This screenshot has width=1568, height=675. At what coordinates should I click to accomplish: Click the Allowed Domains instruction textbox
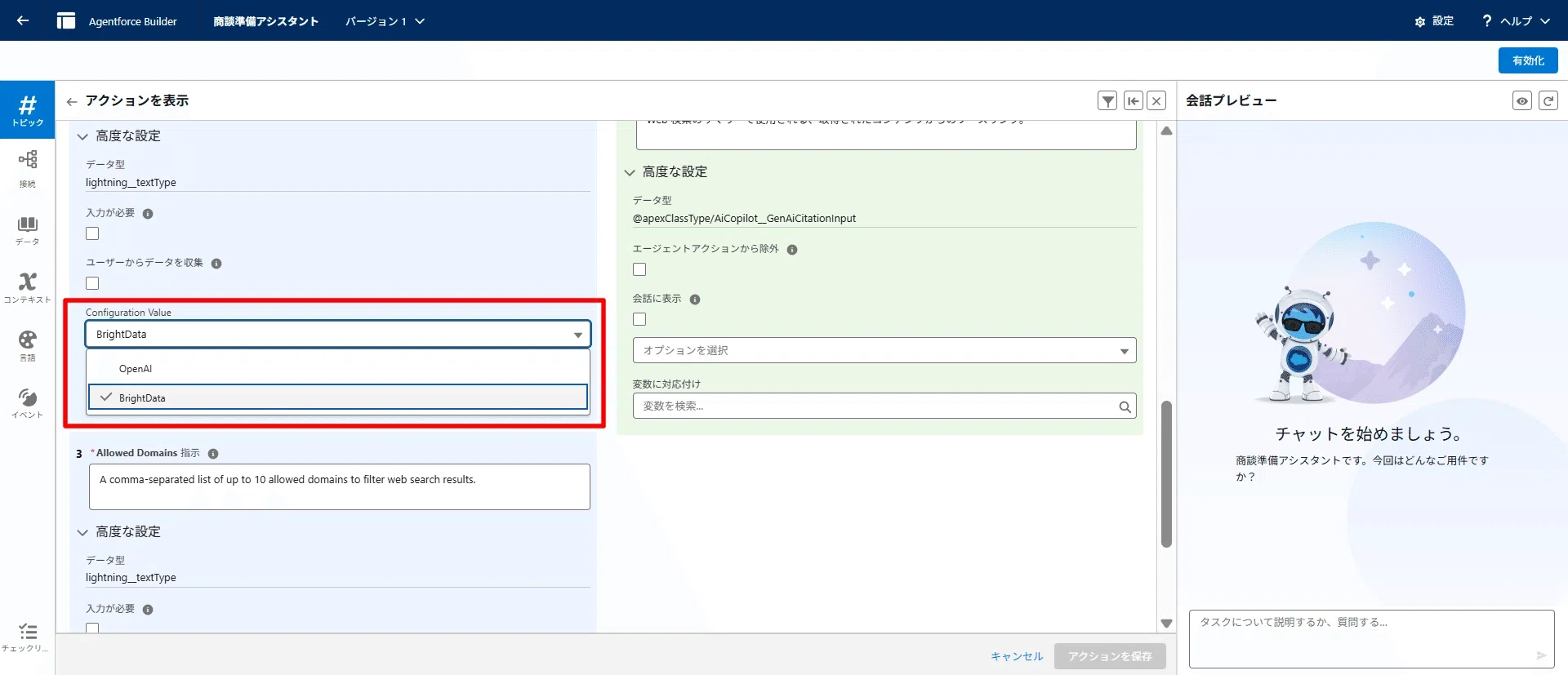coord(340,487)
